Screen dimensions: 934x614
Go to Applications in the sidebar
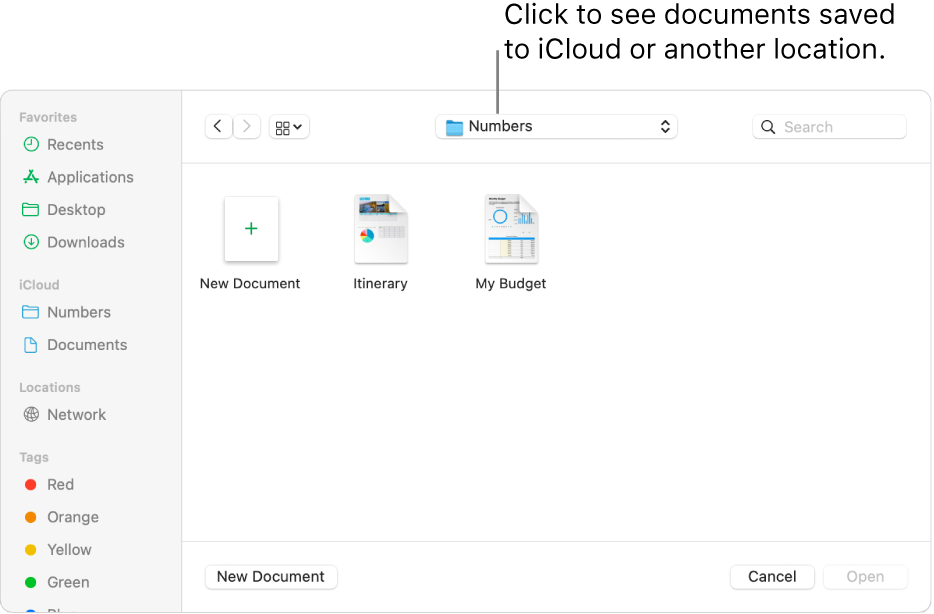click(x=90, y=177)
